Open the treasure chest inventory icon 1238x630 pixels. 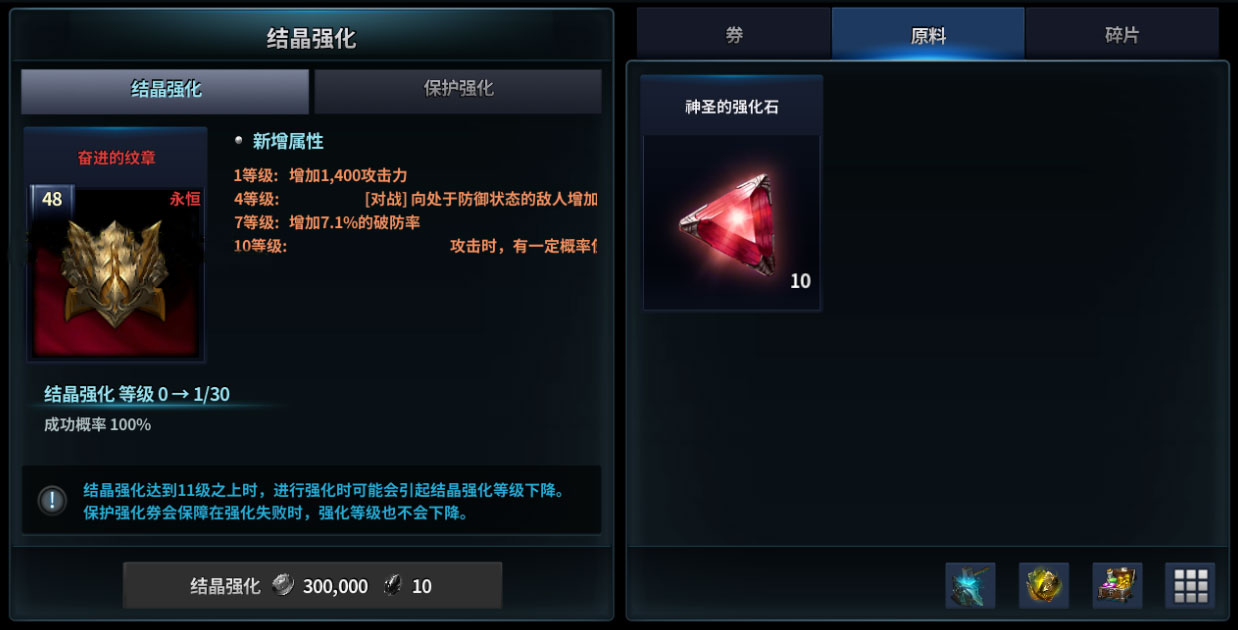pos(1117,585)
